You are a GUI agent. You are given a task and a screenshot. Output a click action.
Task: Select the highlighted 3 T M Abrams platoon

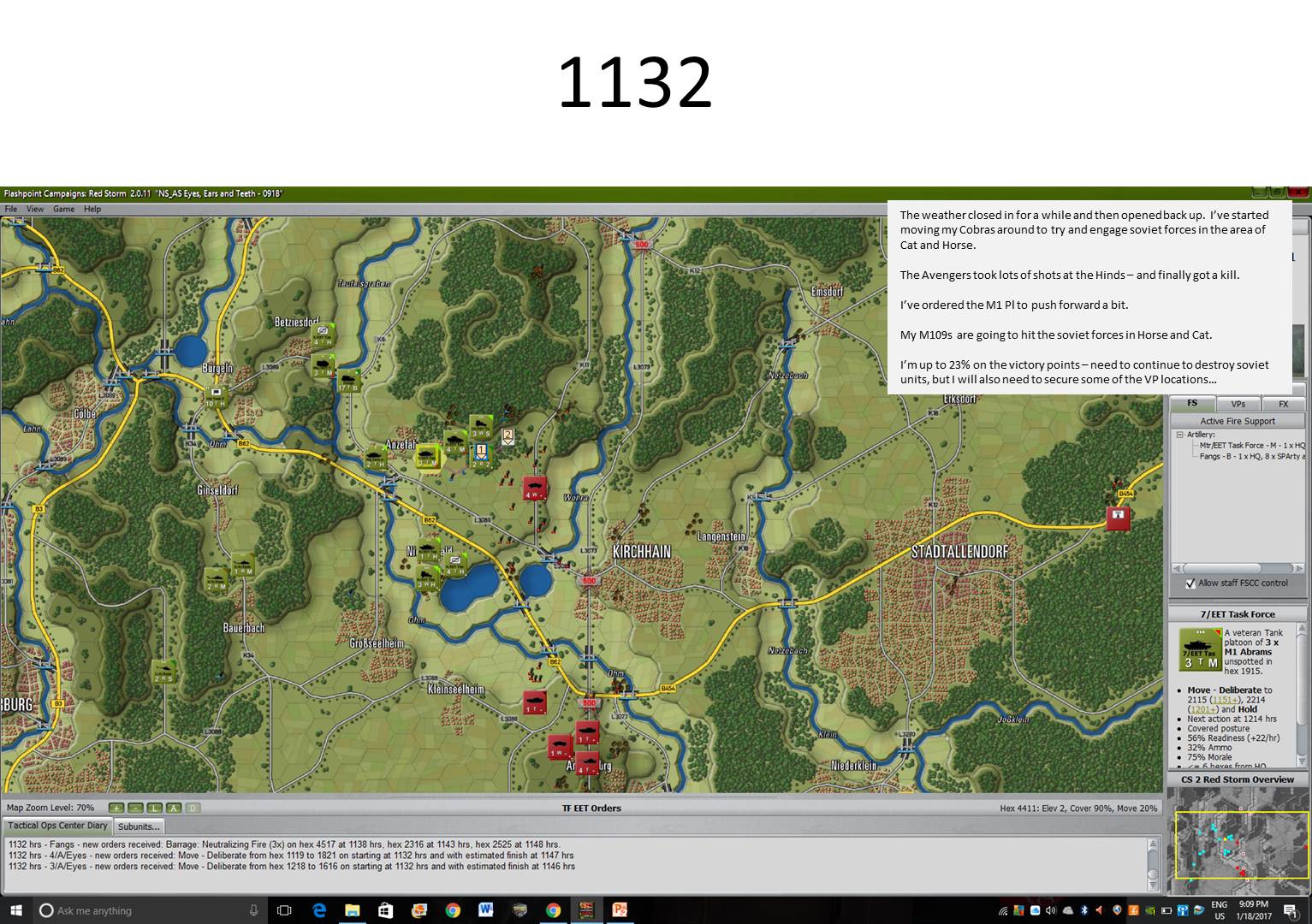pyautogui.click(x=427, y=458)
